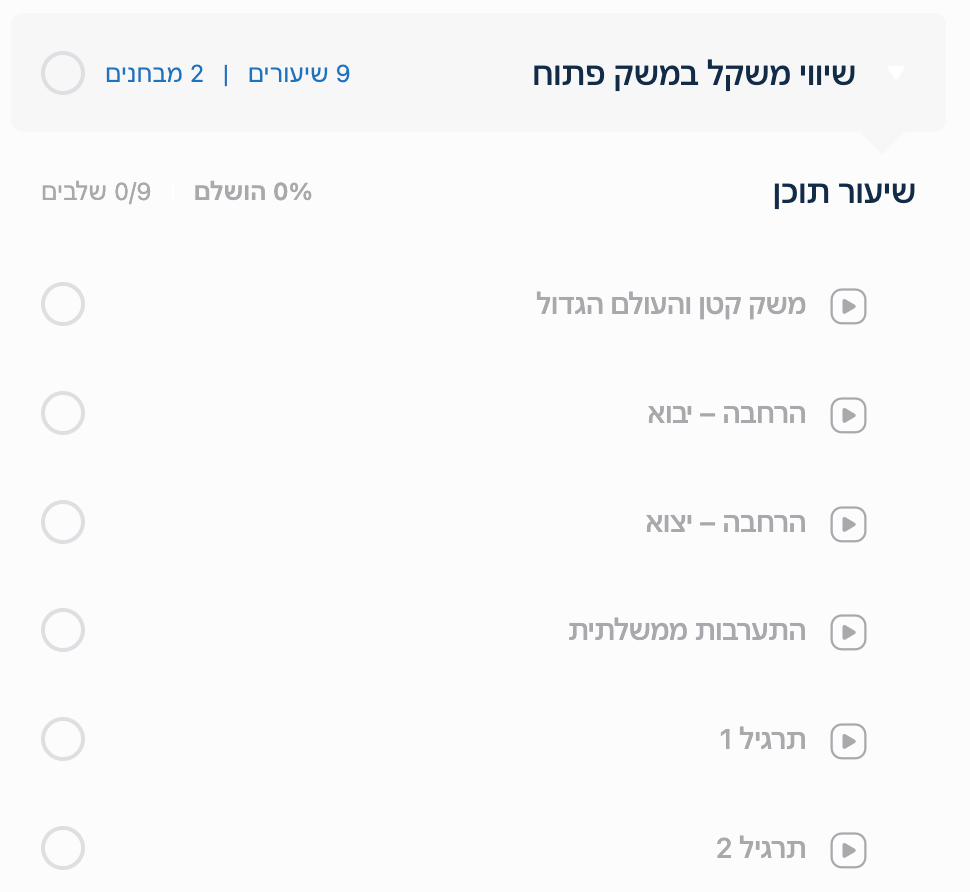Toggle completion circle for 'הרחבה – יבוא'

(x=63, y=413)
